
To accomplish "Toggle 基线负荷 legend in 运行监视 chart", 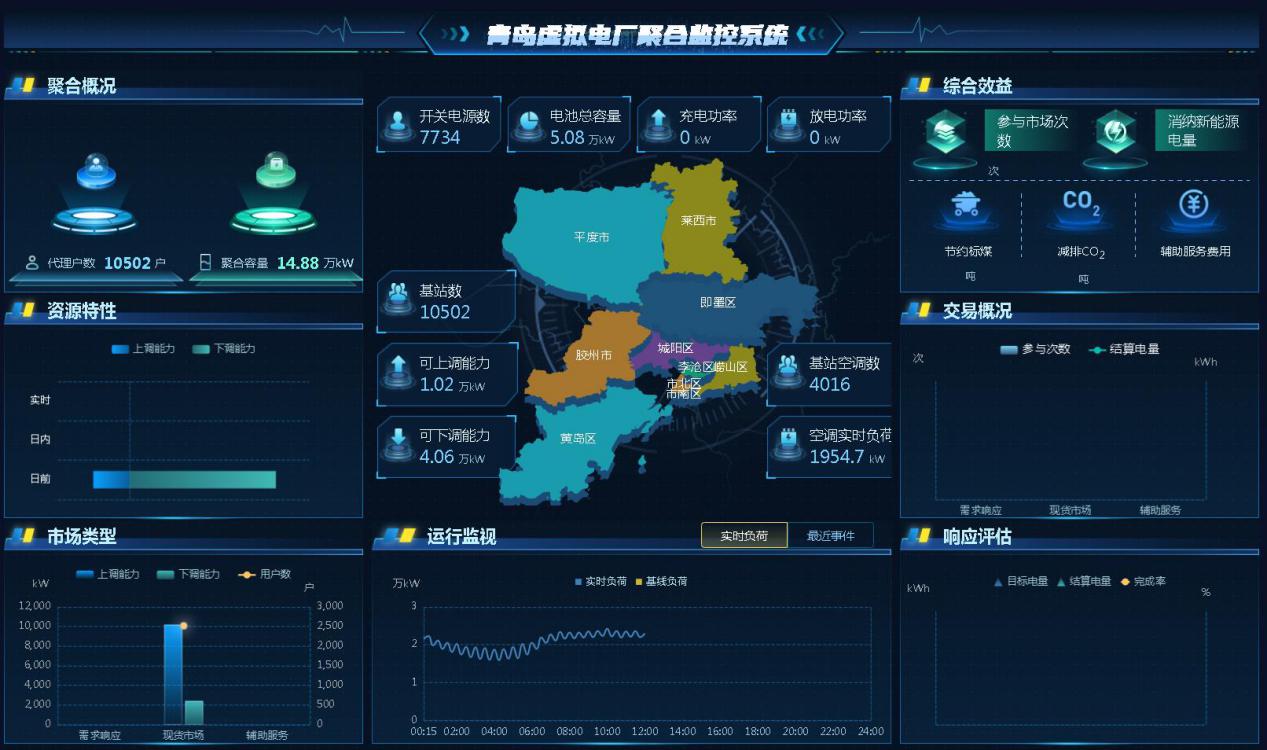I will point(665,581).
